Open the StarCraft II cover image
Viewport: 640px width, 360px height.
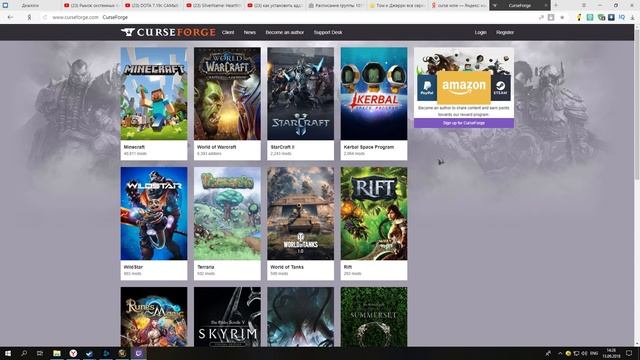300,93
